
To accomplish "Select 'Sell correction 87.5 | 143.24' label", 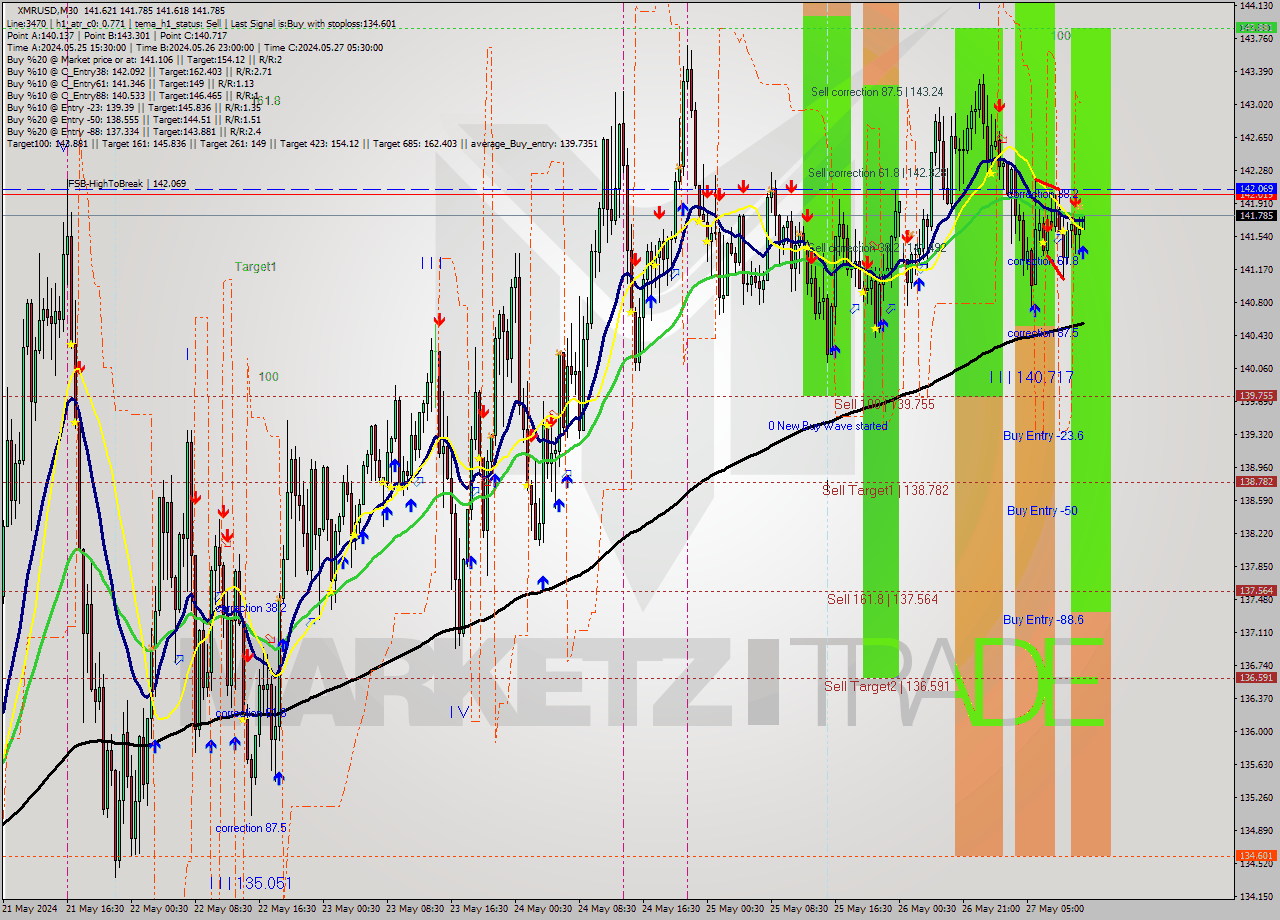I will (x=876, y=92).
